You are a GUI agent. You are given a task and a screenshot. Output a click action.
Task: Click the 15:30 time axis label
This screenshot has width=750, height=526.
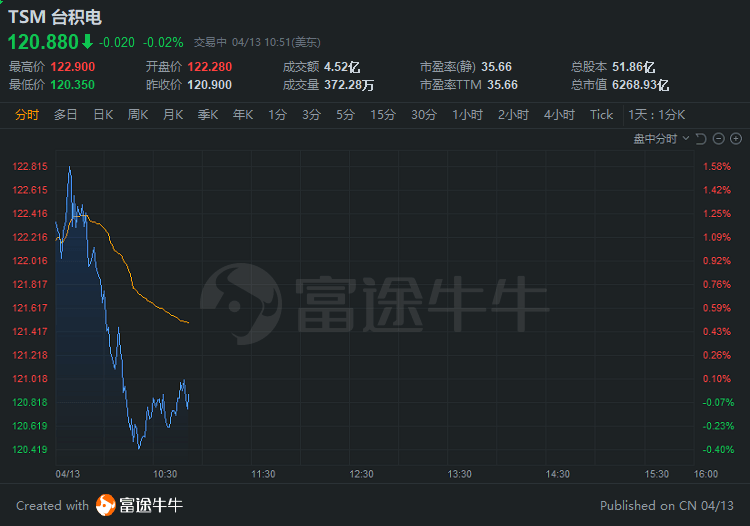[x=657, y=474]
